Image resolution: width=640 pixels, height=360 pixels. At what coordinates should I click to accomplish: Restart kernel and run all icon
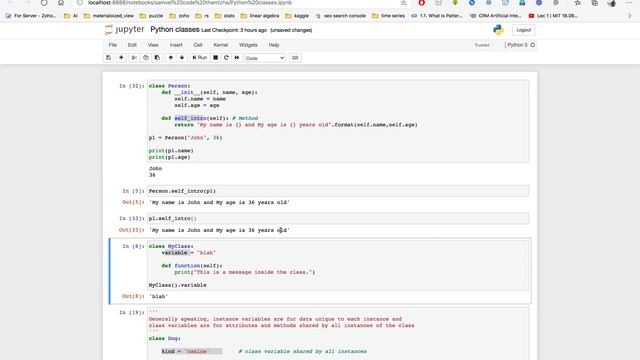click(x=237, y=58)
